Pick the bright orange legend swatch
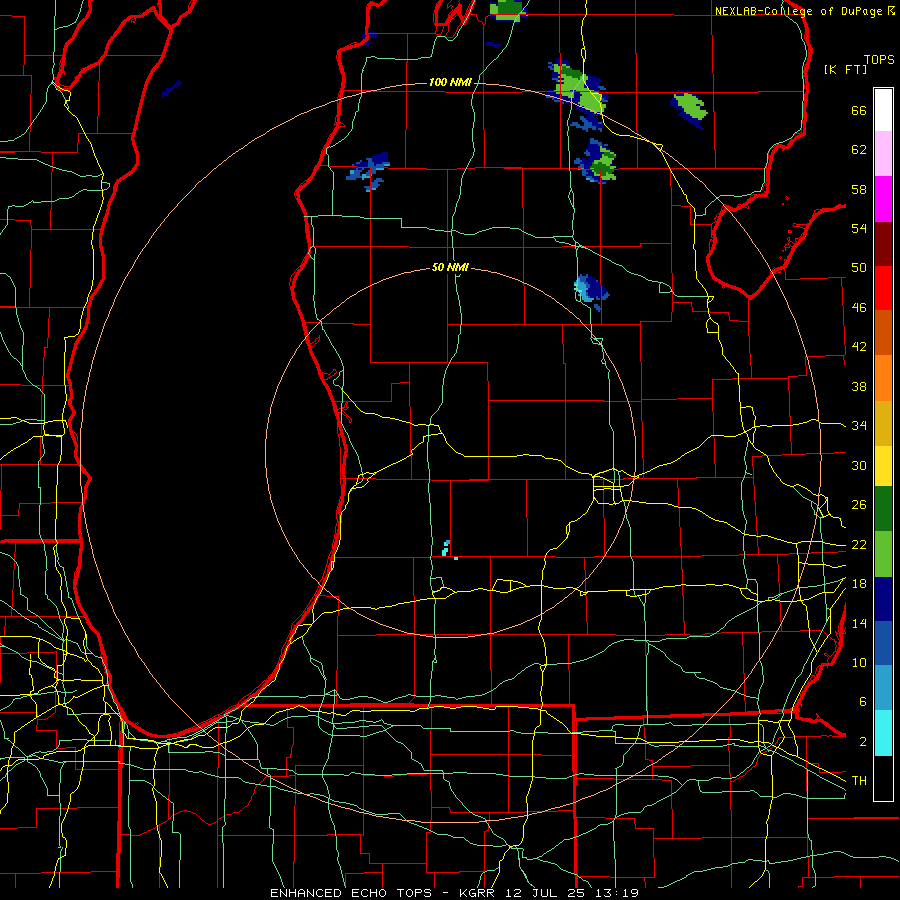Screen dimensions: 900x900 pos(883,378)
